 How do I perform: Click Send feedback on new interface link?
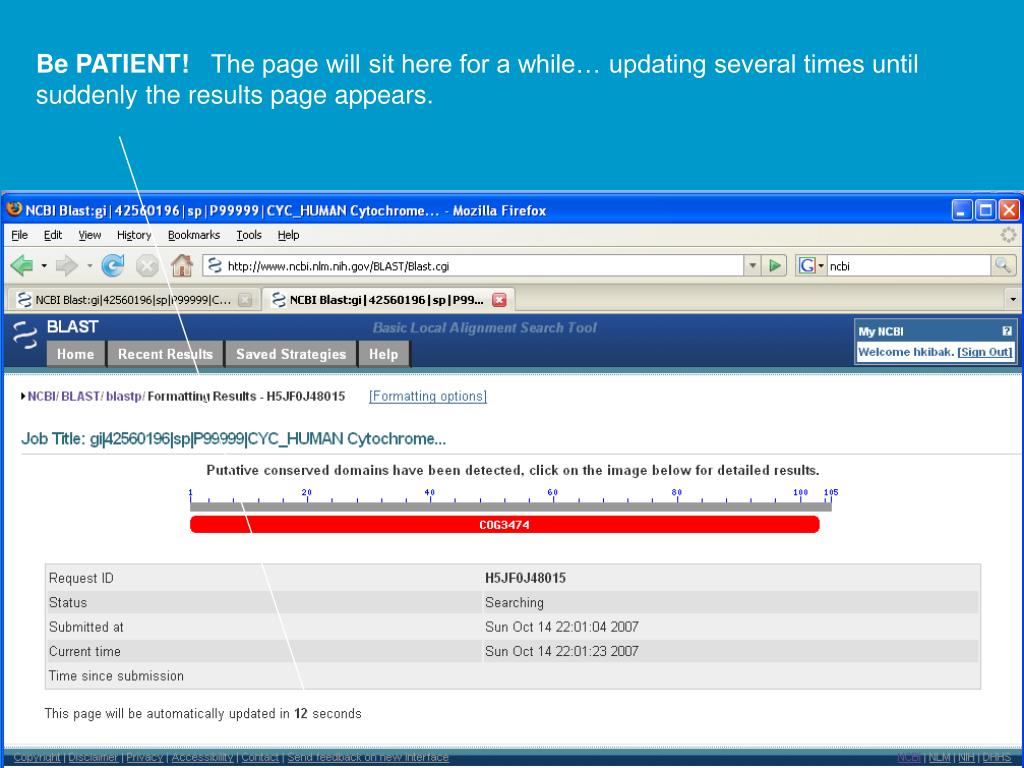tap(368, 758)
